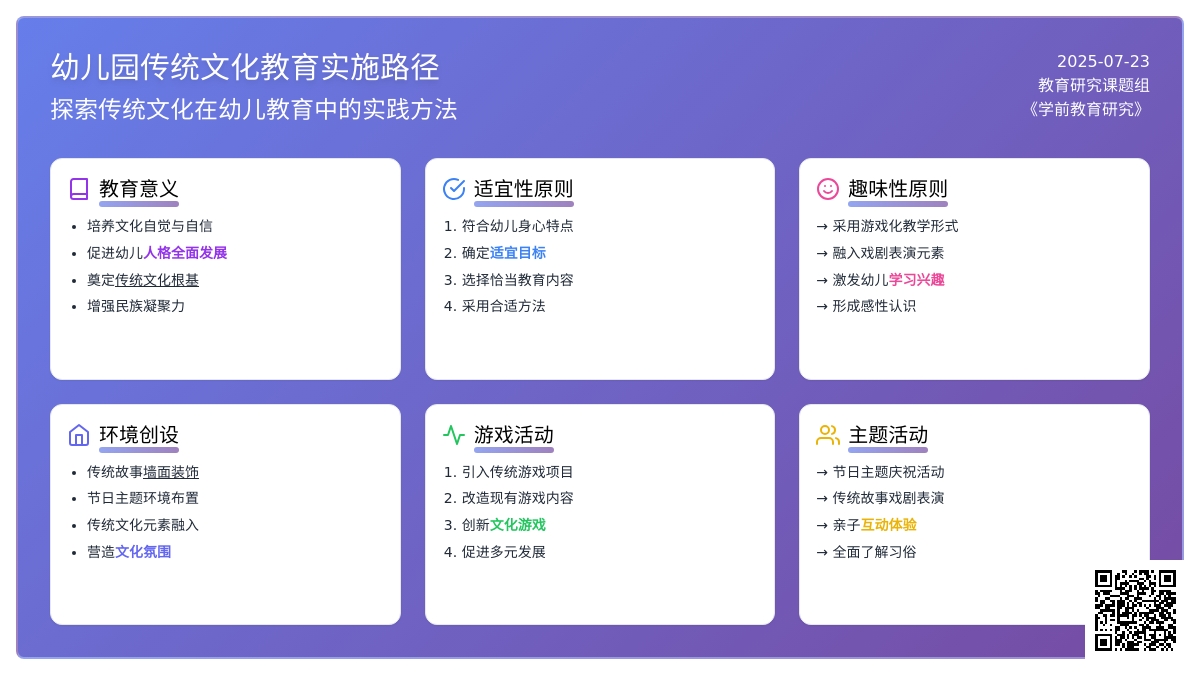
Task: Click list item 促进多元发展
Action: coord(504,552)
